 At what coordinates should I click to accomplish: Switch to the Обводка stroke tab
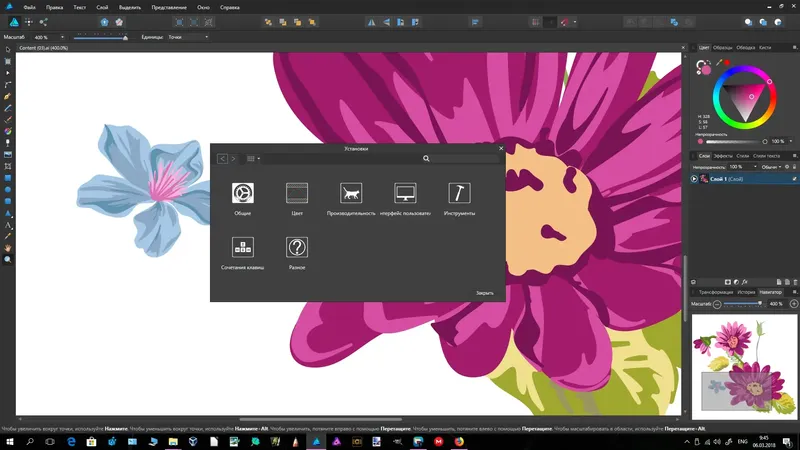[x=745, y=47]
